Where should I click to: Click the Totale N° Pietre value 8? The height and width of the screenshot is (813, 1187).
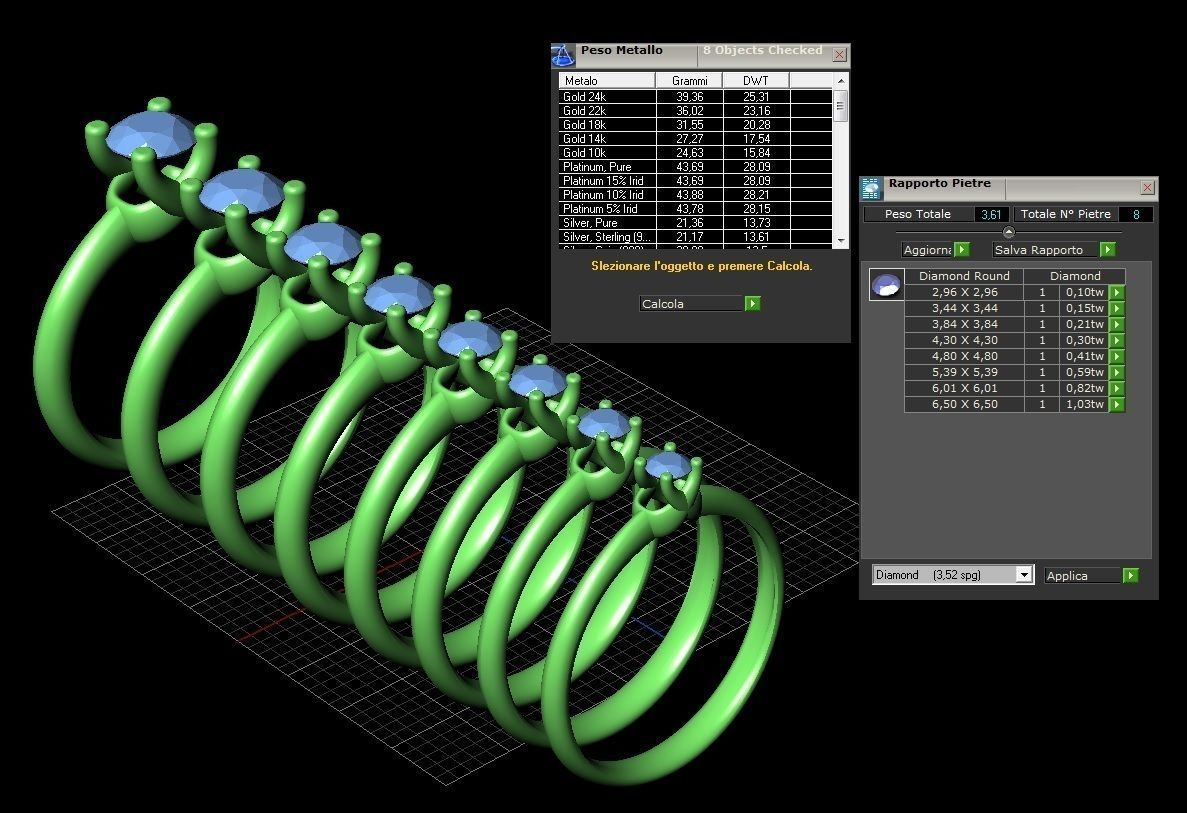pyautogui.click(x=1136, y=214)
